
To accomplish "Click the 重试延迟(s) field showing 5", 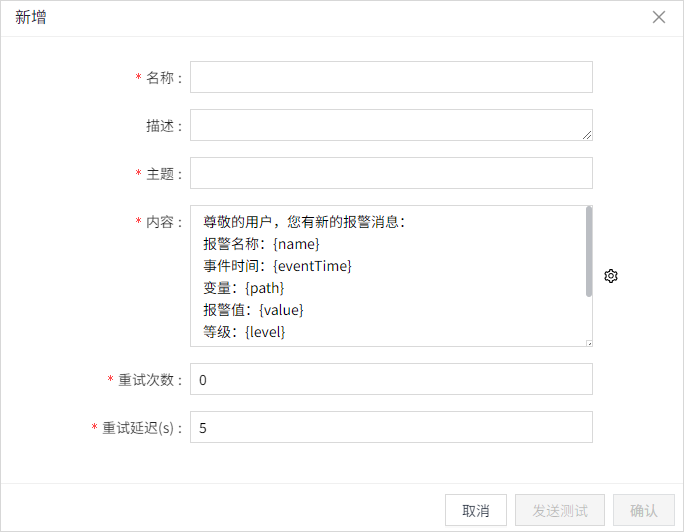I will point(391,427).
